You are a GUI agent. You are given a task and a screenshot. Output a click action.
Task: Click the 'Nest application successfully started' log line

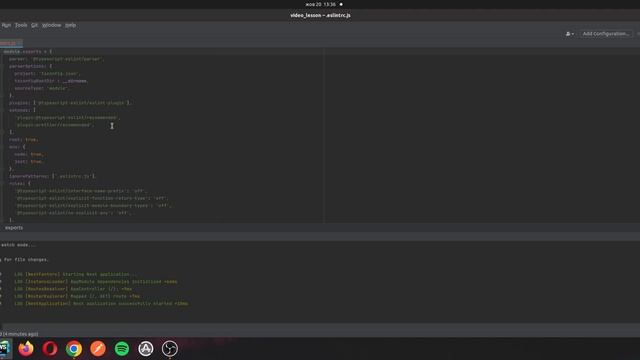pyautogui.click(x=101, y=304)
